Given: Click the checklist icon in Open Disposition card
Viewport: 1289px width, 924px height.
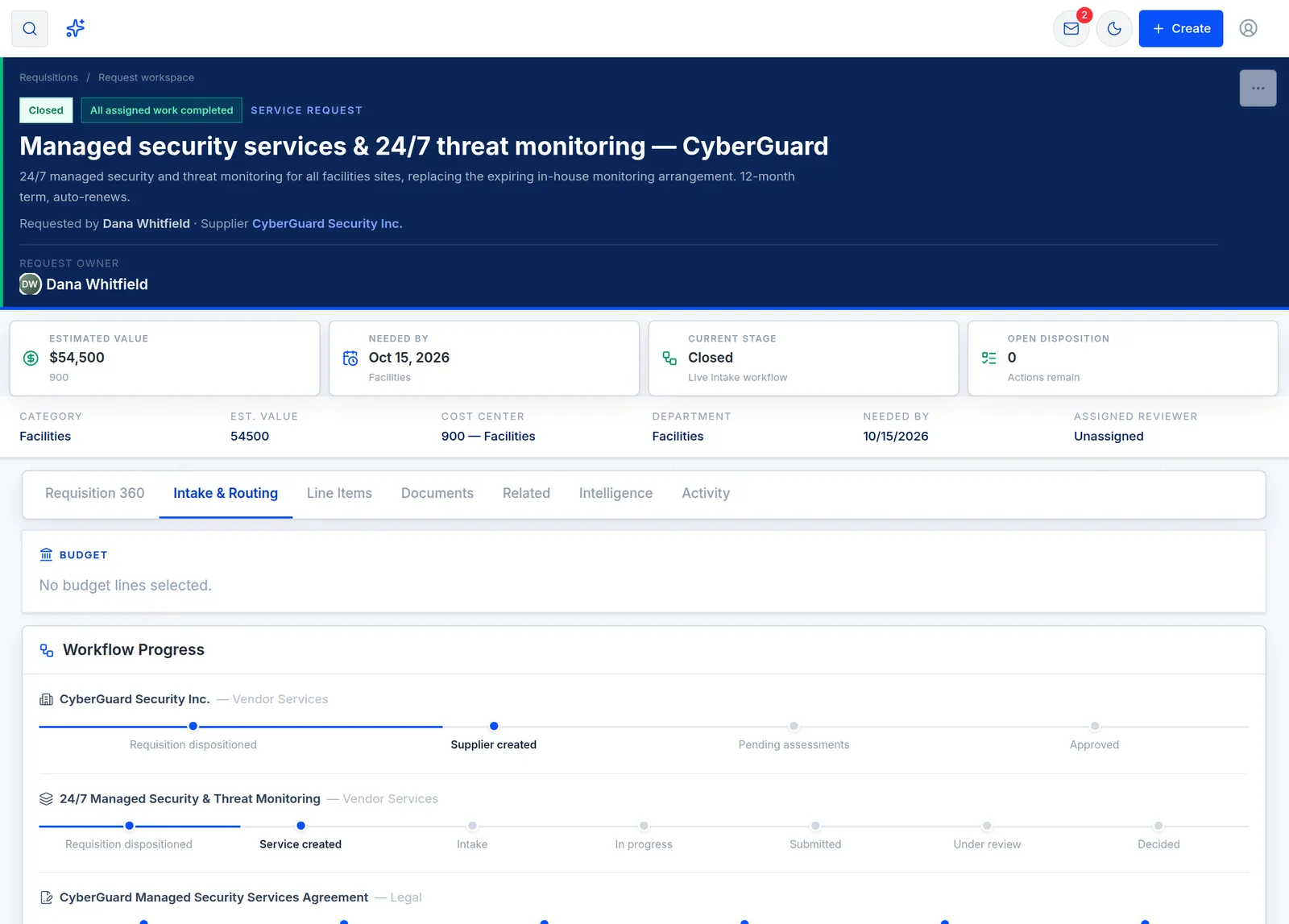Looking at the screenshot, I should (x=989, y=358).
